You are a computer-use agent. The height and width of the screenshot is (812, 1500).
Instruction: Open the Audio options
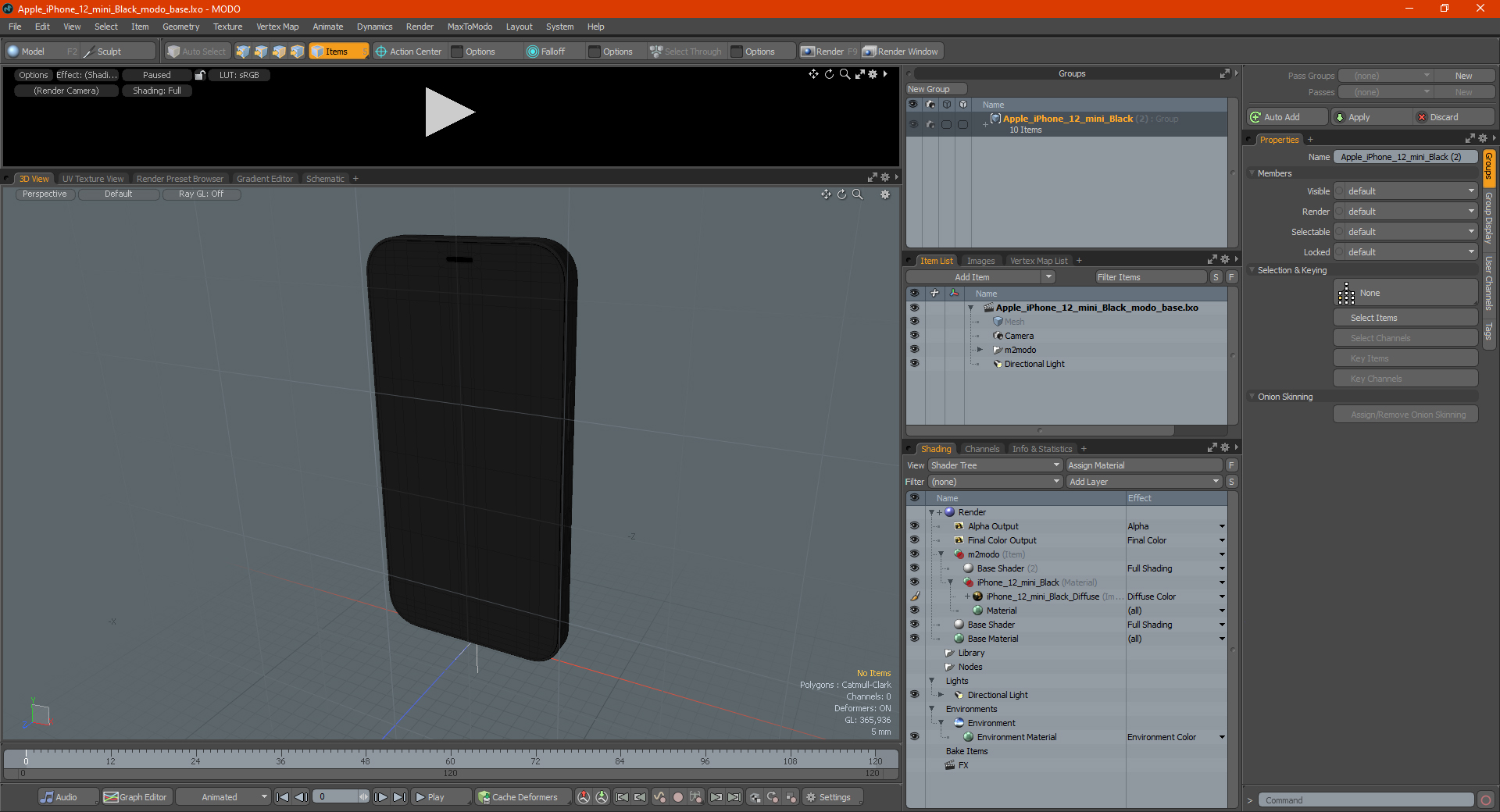(x=68, y=797)
